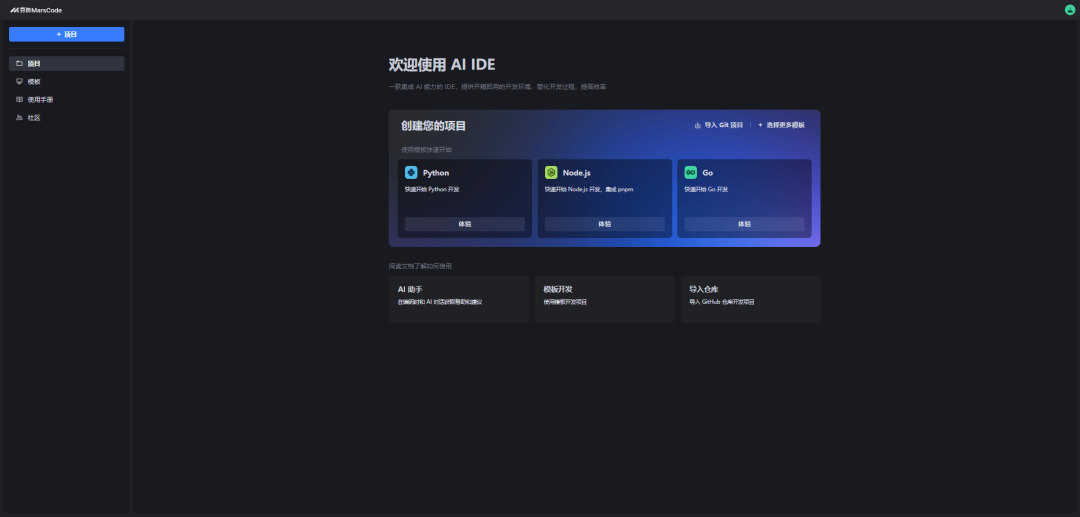Open the green user avatar menu
Screen dimensions: 1080x517
click(1070, 10)
